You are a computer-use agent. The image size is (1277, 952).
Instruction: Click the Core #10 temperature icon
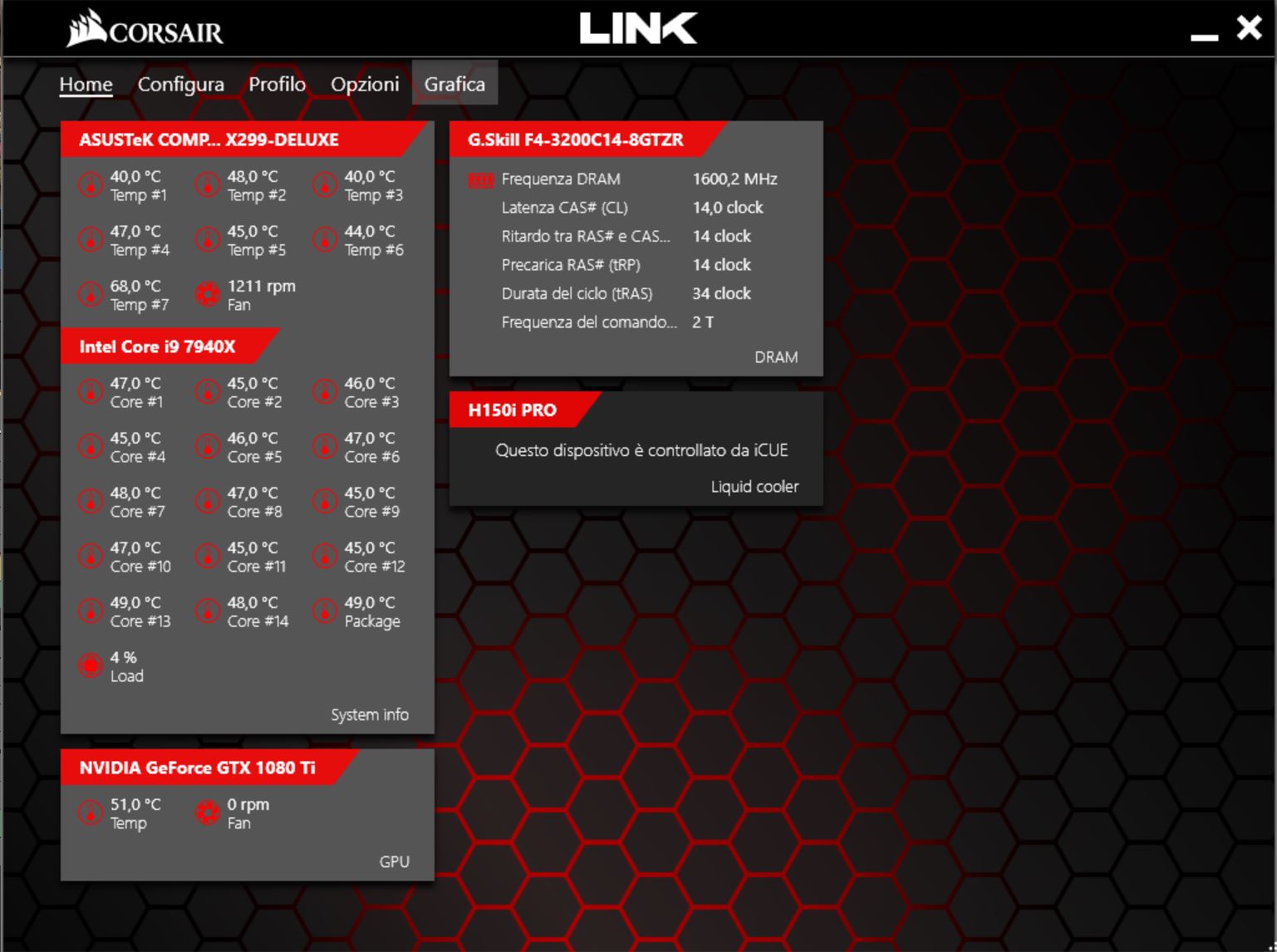(x=90, y=556)
